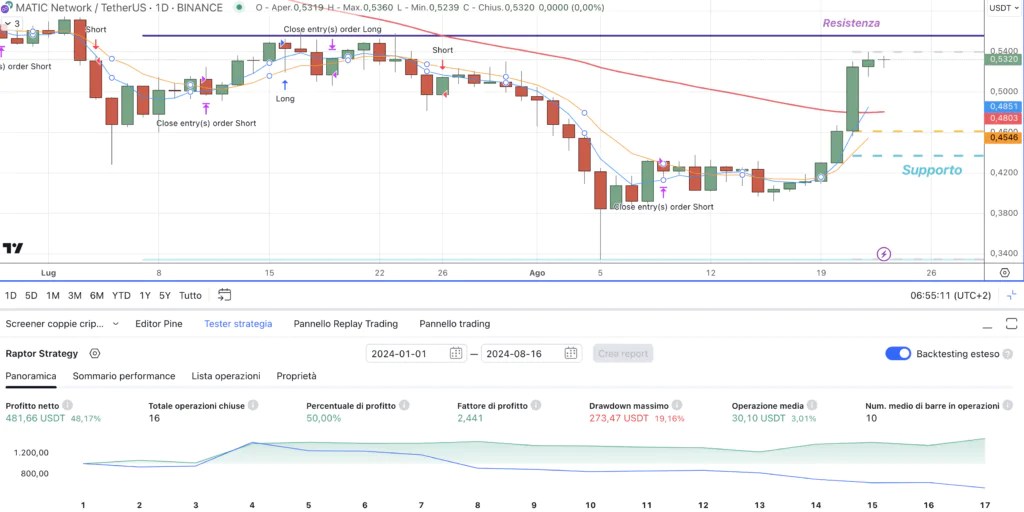Click 'Close entry(s) order Long' label
Viewport: 1024px width, 512px height.
332,29
